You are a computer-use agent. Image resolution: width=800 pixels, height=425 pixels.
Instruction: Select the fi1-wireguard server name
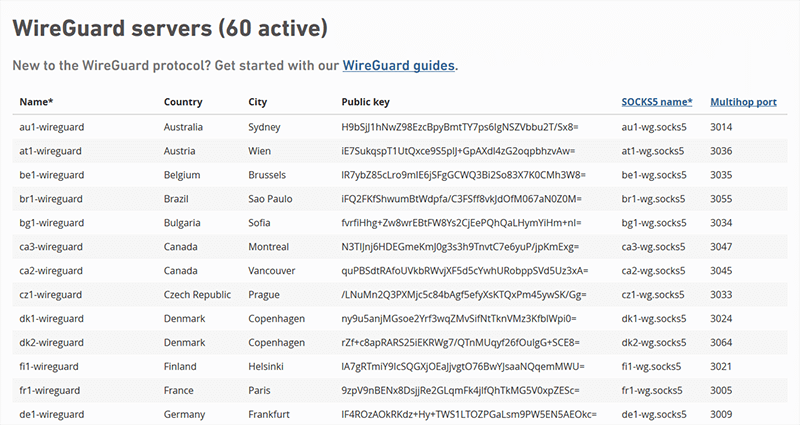click(x=49, y=367)
